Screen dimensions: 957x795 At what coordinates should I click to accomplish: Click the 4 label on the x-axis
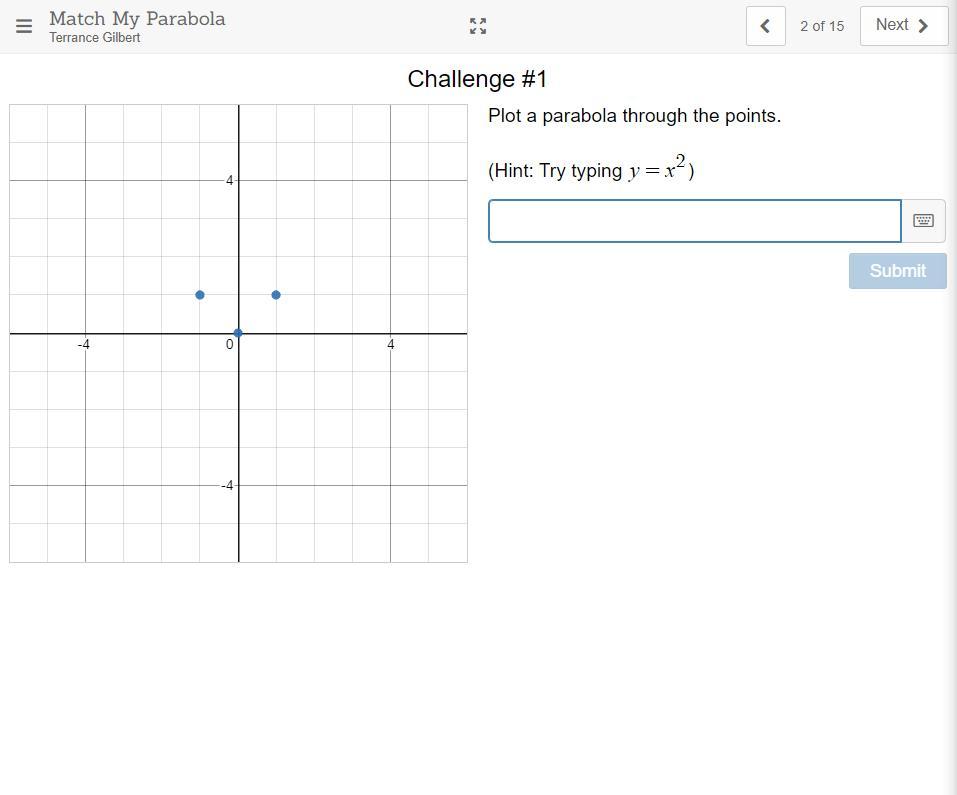[391, 345]
